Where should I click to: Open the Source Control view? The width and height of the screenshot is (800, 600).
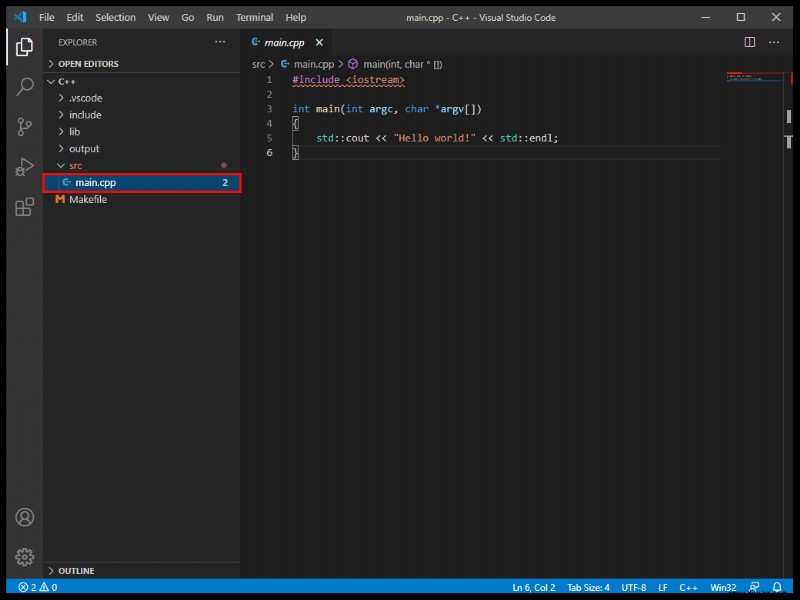[x=24, y=127]
